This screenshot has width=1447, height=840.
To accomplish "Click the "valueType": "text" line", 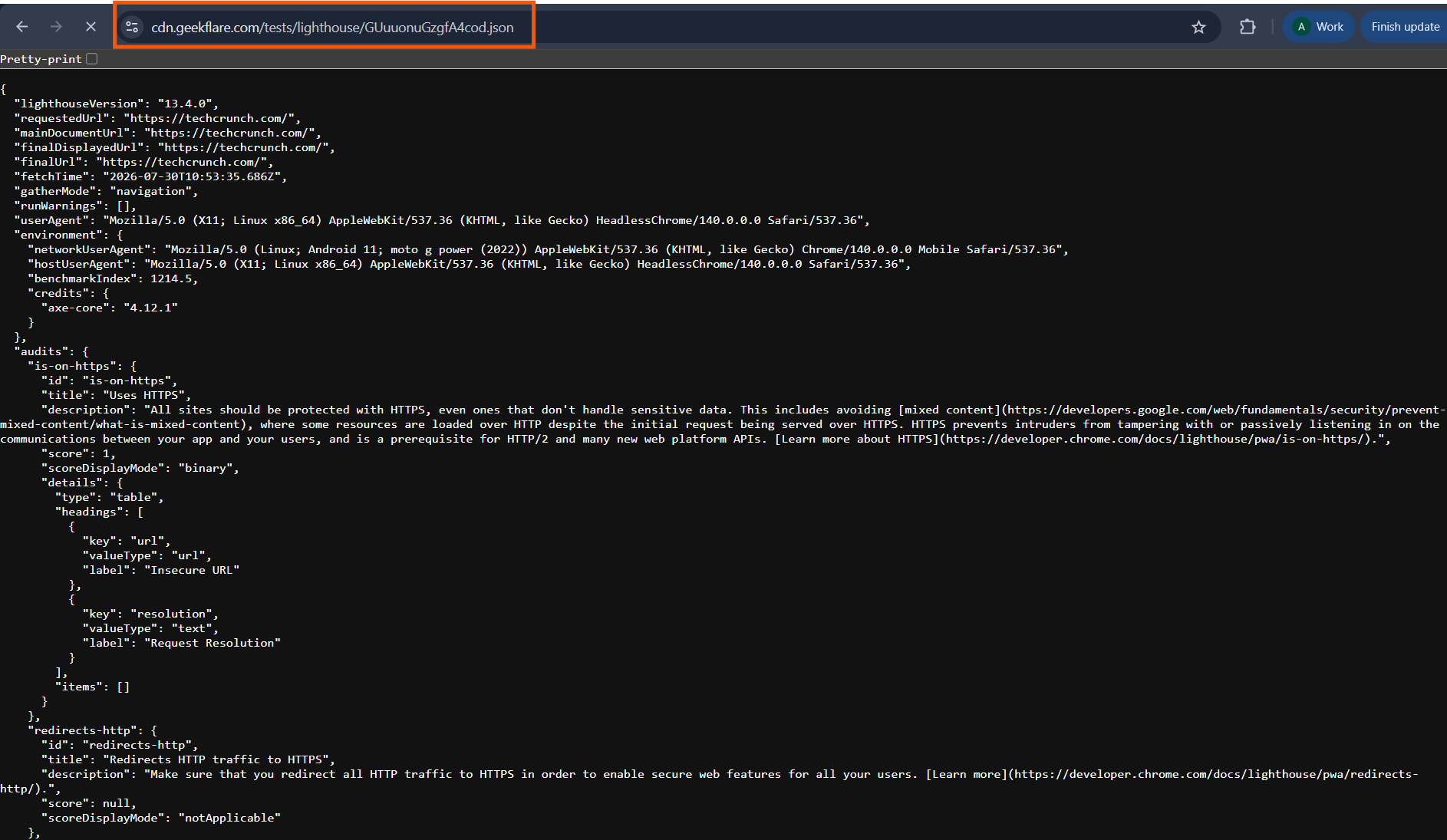I will [150, 628].
